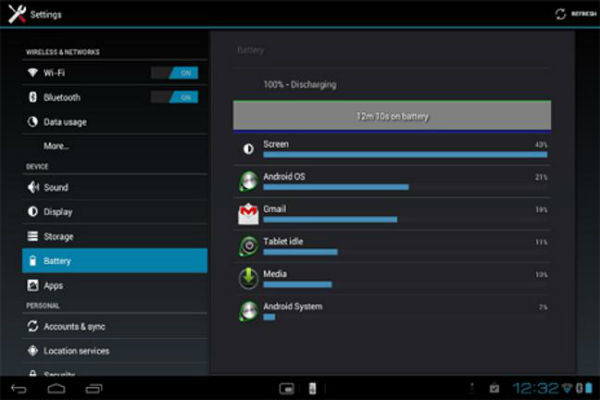
Task: Toggle the Wi-Fi switch off
Action: pyautogui.click(x=174, y=73)
